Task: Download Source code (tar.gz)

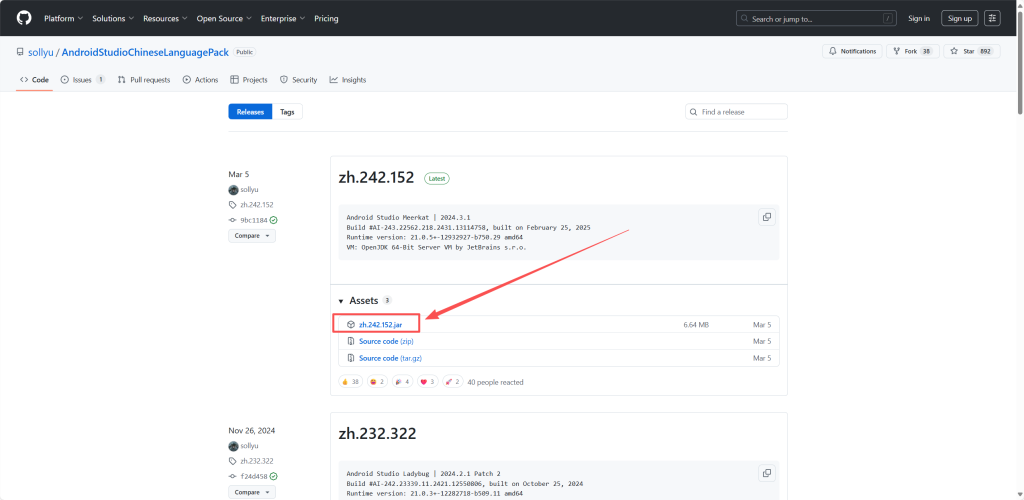Action: point(390,358)
